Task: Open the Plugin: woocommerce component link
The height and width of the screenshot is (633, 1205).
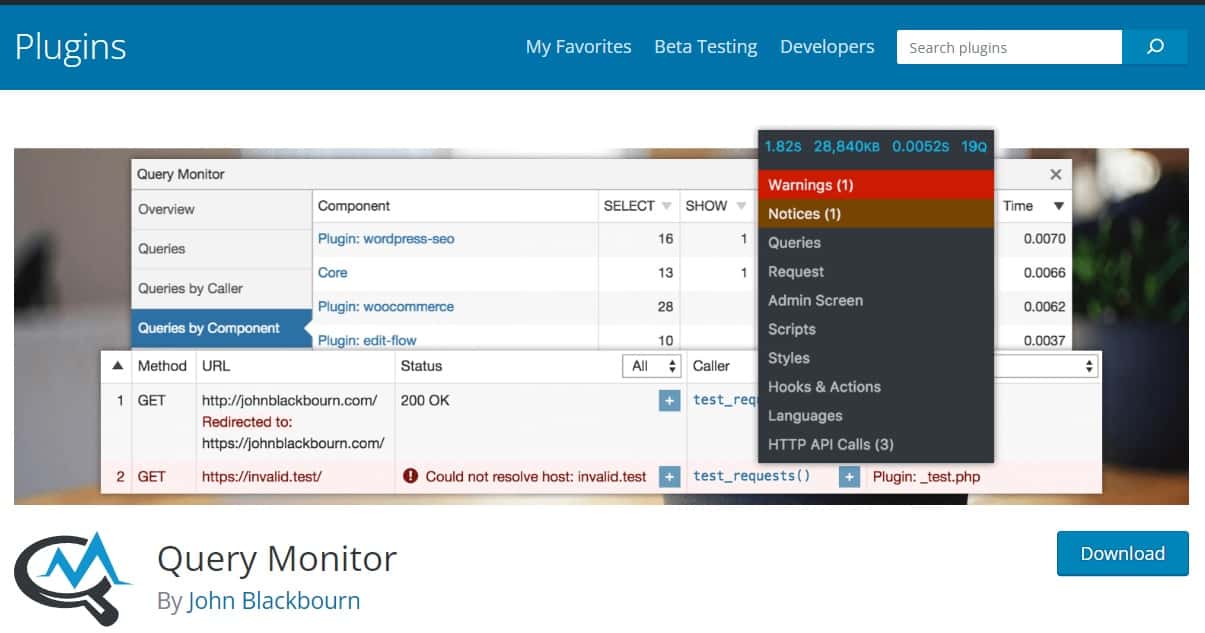Action: [x=385, y=307]
